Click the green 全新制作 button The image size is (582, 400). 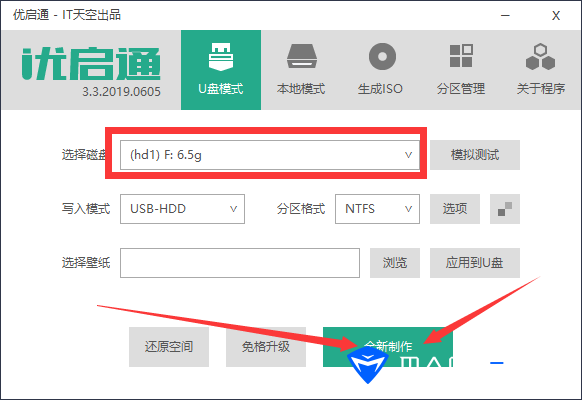coord(388,347)
